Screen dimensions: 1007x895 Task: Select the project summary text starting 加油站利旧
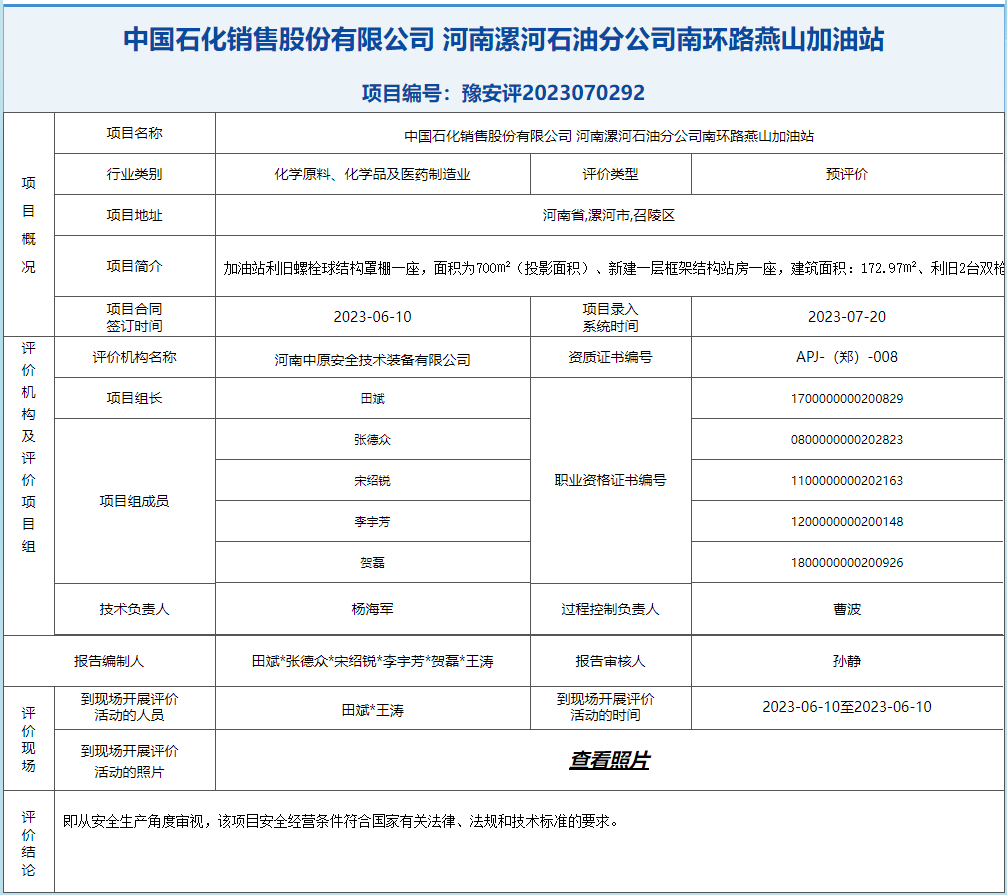(613, 268)
